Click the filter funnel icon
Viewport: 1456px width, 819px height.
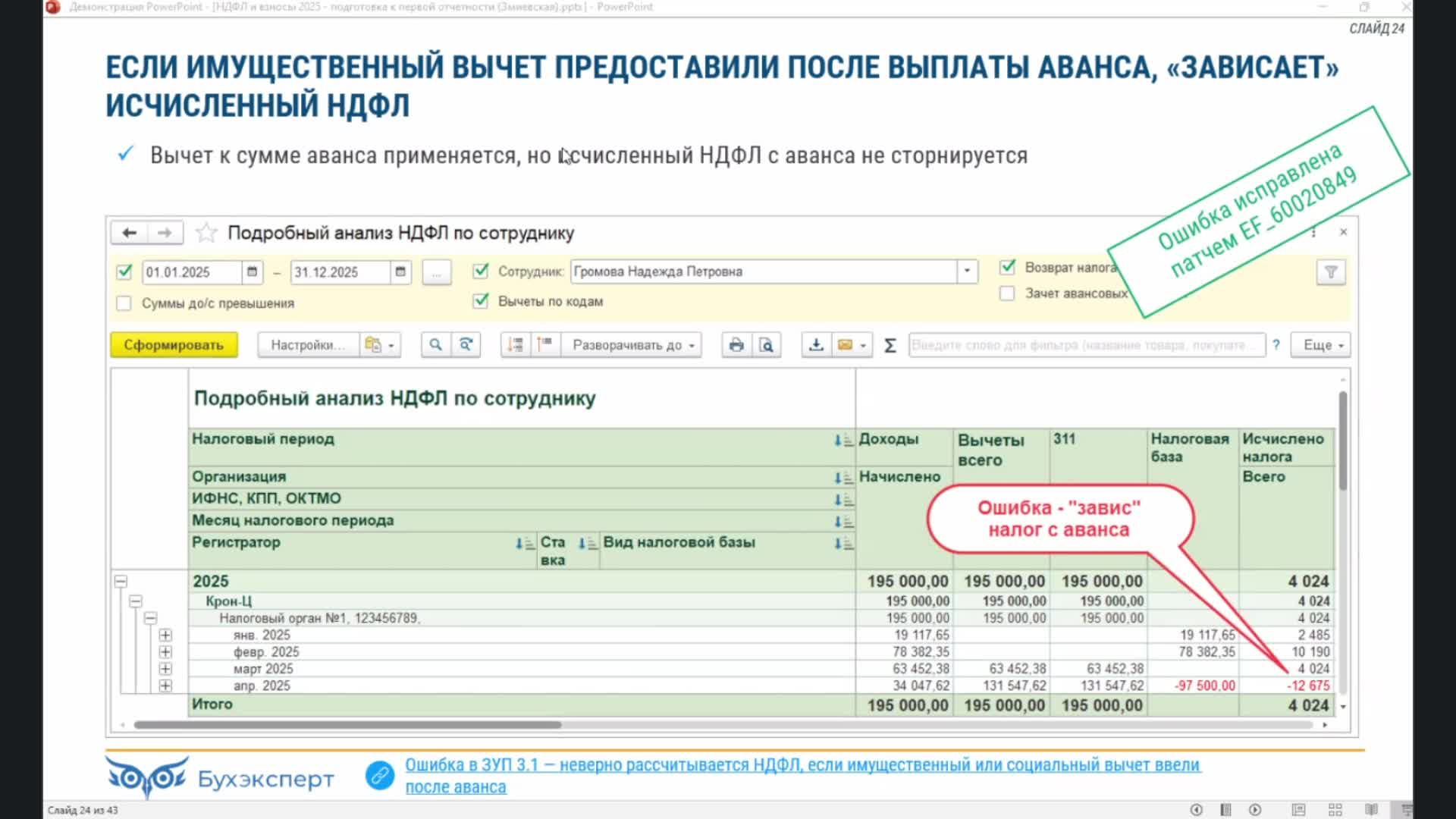[x=1330, y=272]
